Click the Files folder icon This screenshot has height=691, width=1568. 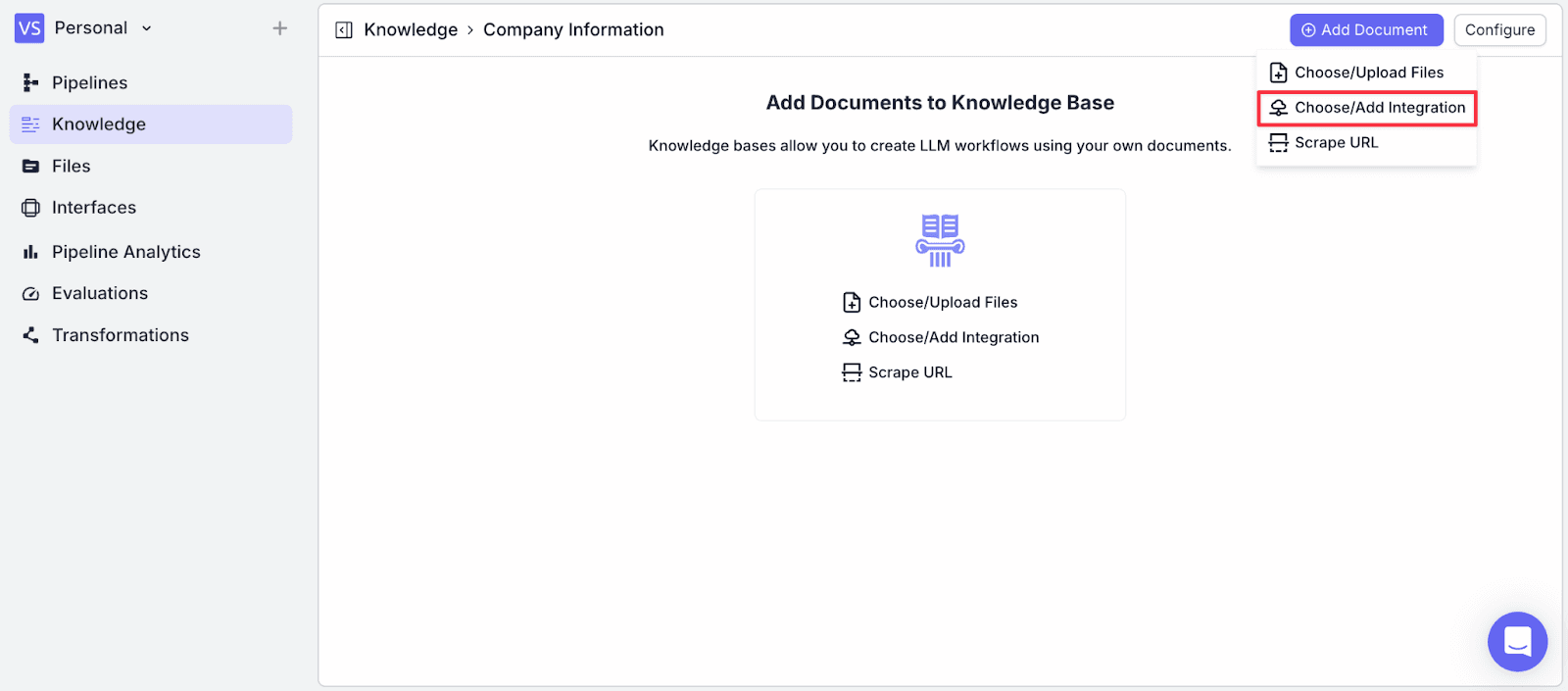point(31,167)
